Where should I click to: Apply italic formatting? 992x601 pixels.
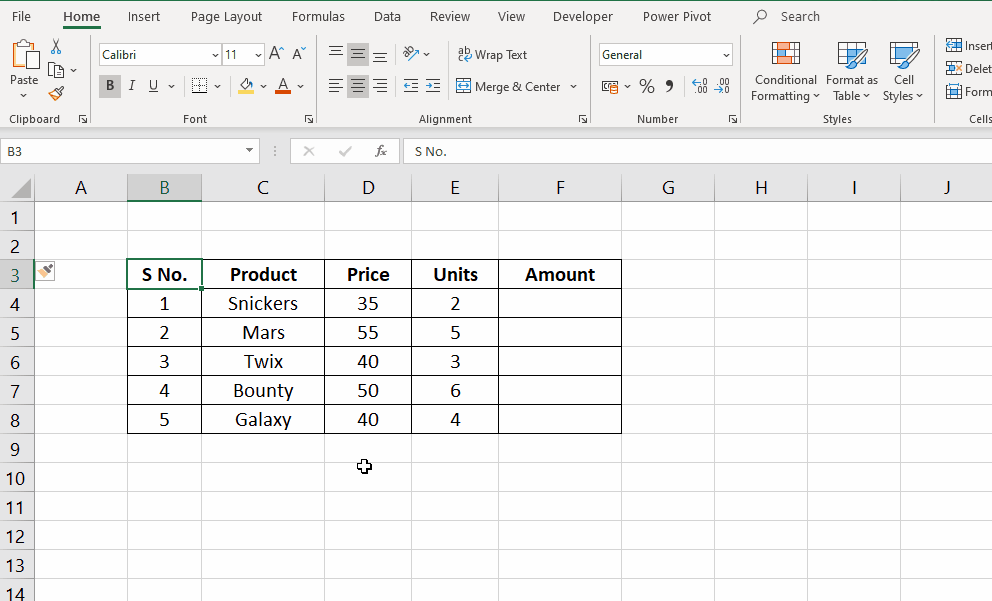pos(131,86)
